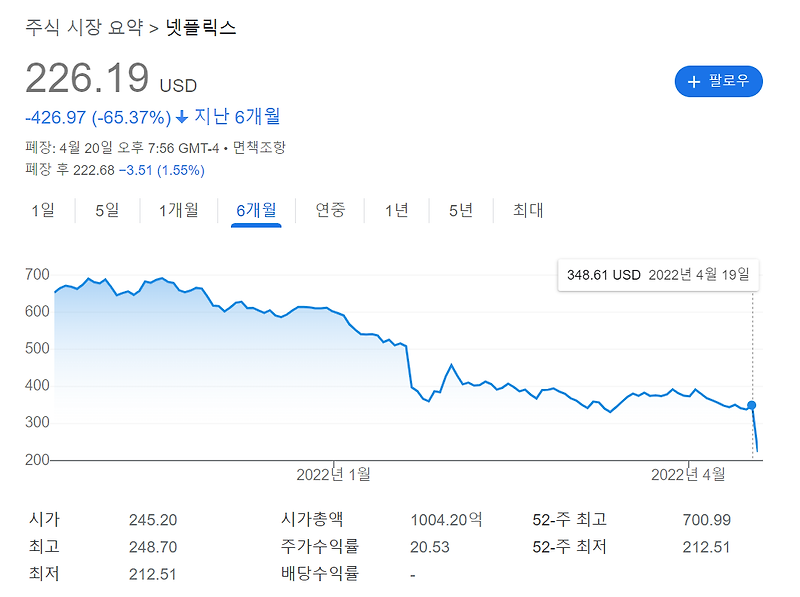The height and width of the screenshot is (597, 800).
Task: Click the 400 y-axis label
Action: (x=37, y=385)
